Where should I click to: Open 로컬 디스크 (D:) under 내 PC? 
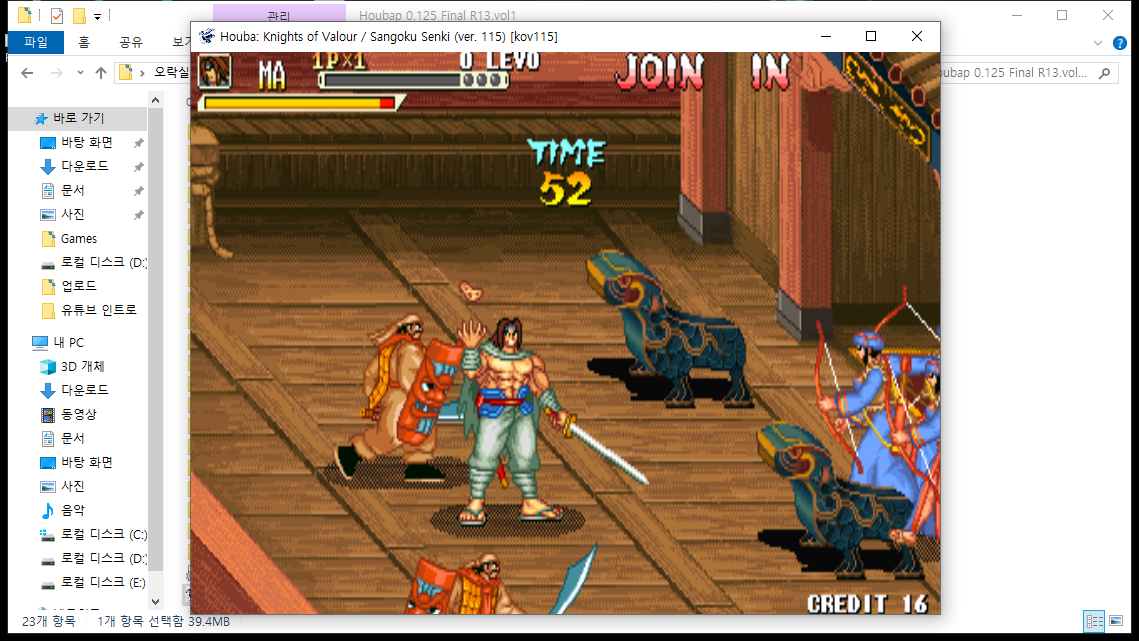tap(103, 558)
